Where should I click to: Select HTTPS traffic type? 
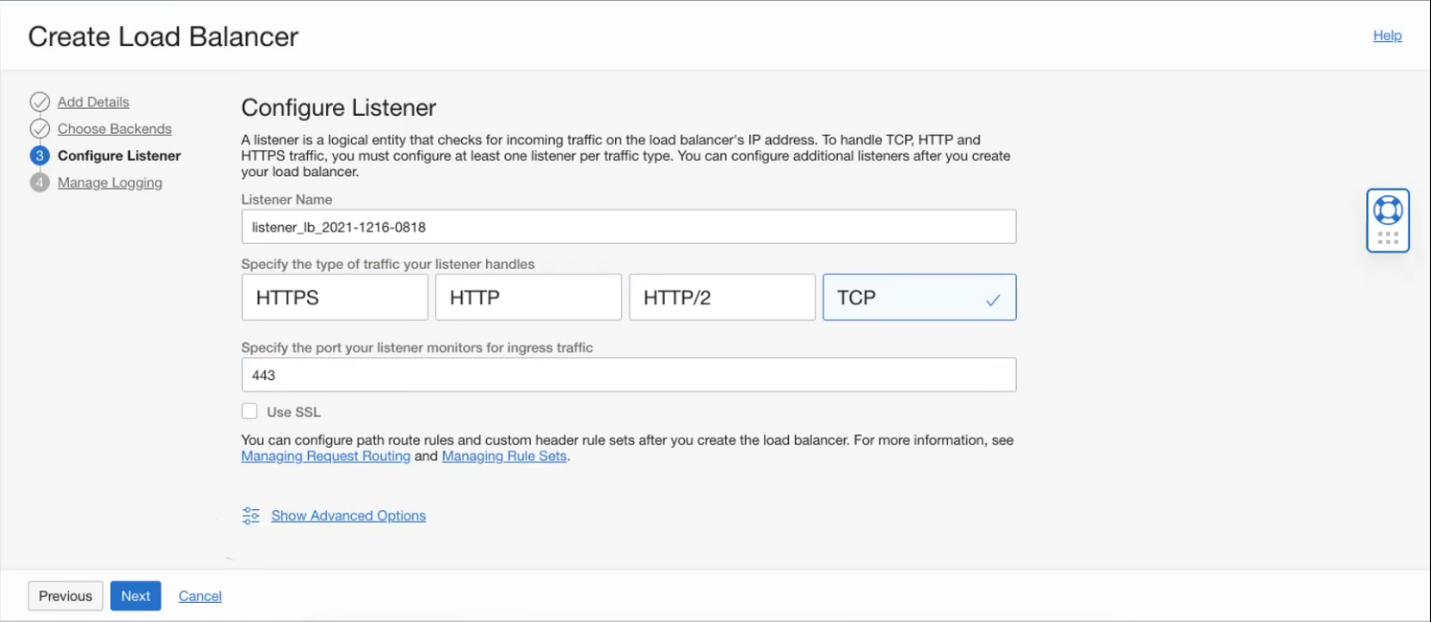coord(334,298)
